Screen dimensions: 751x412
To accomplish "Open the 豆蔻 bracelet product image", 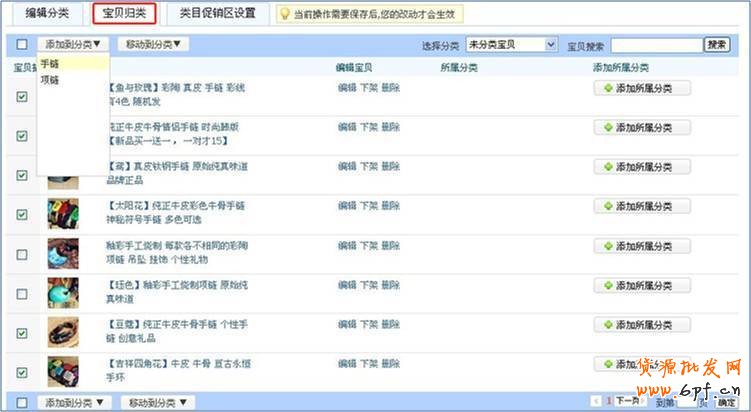I will [x=64, y=331].
